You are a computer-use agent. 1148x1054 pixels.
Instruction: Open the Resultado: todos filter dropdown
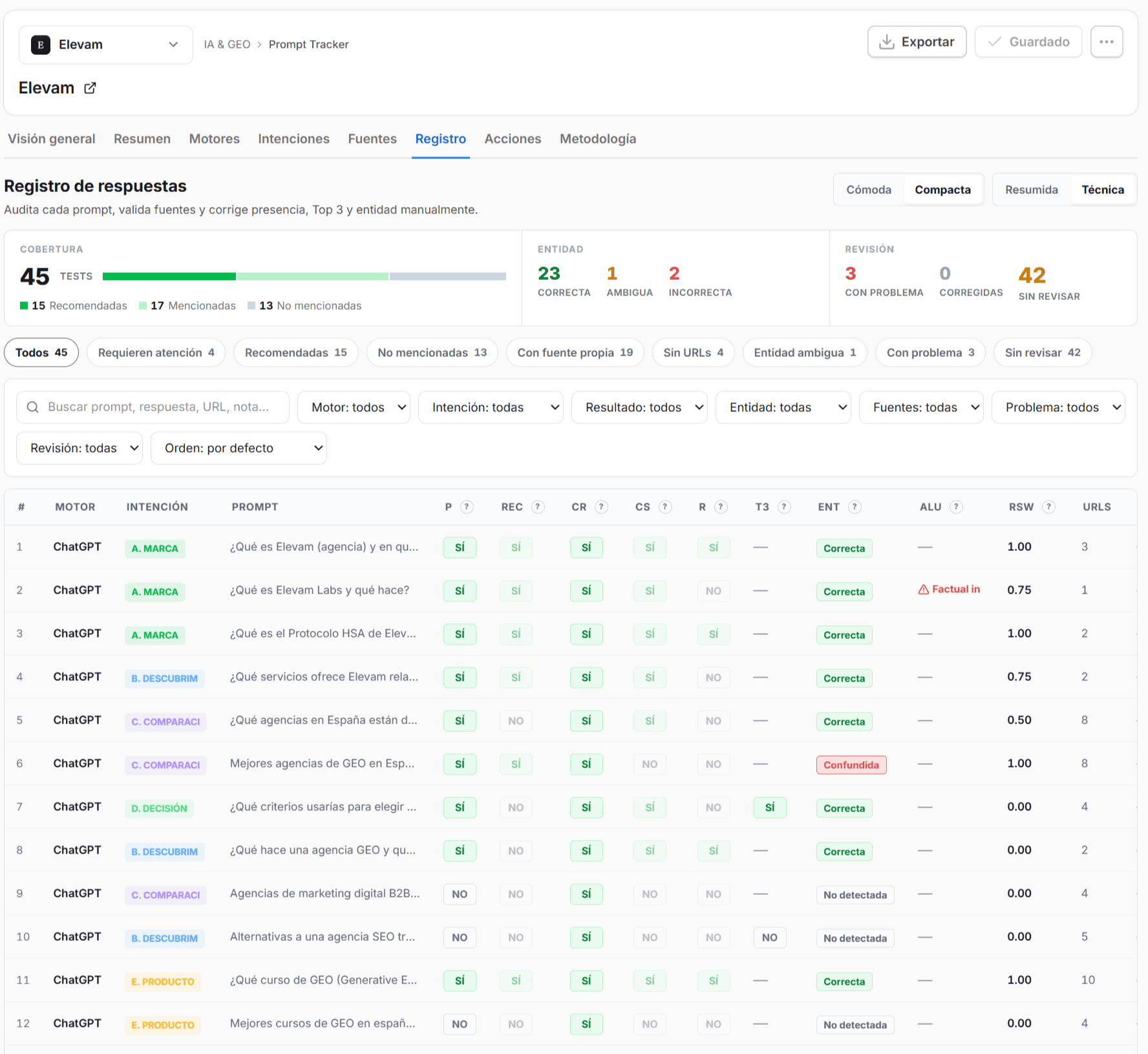click(x=639, y=407)
